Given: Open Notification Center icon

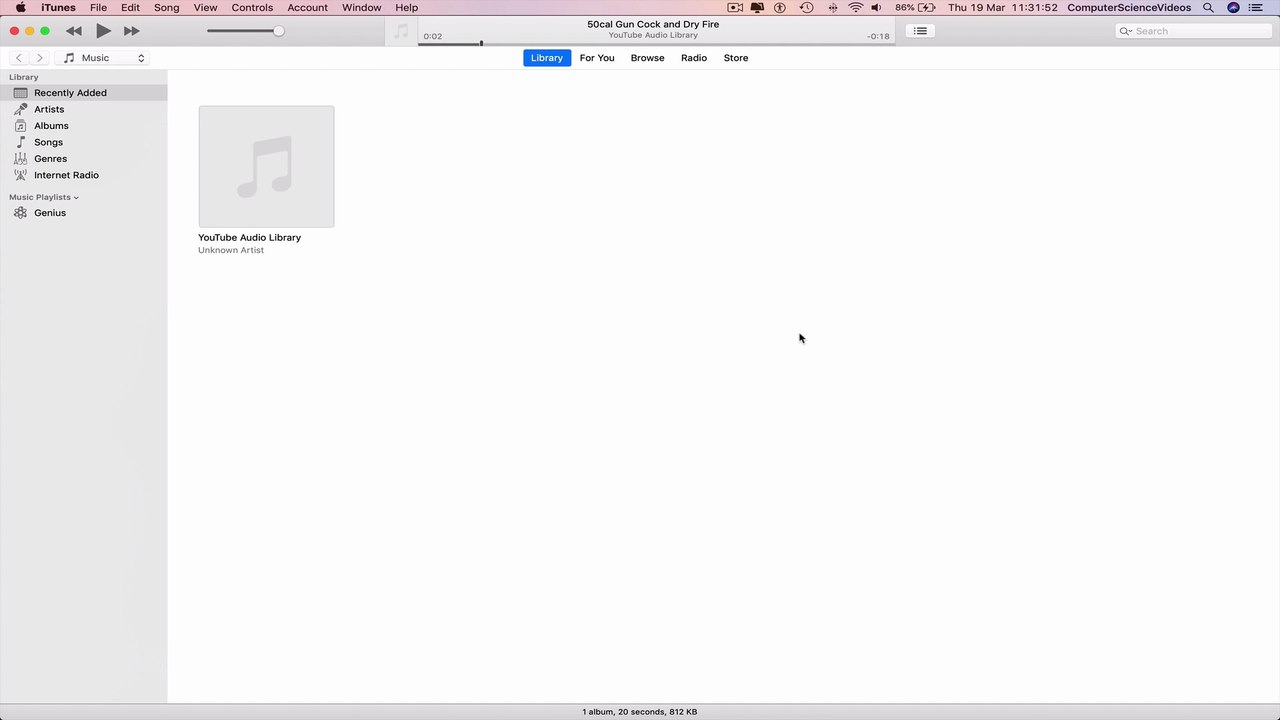Looking at the screenshot, I should 1256,7.
